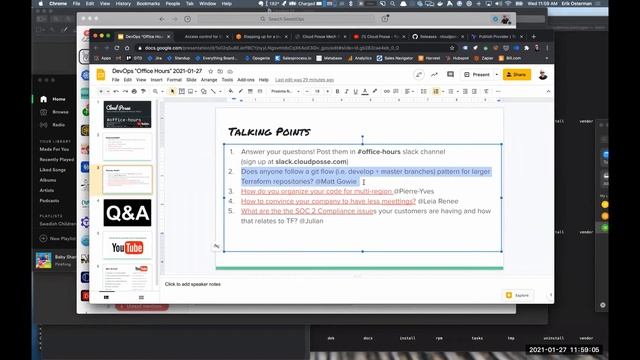Select the Cloud Posse title slide thumbnail
Viewport: 640px width, 360px height.
tap(127, 114)
